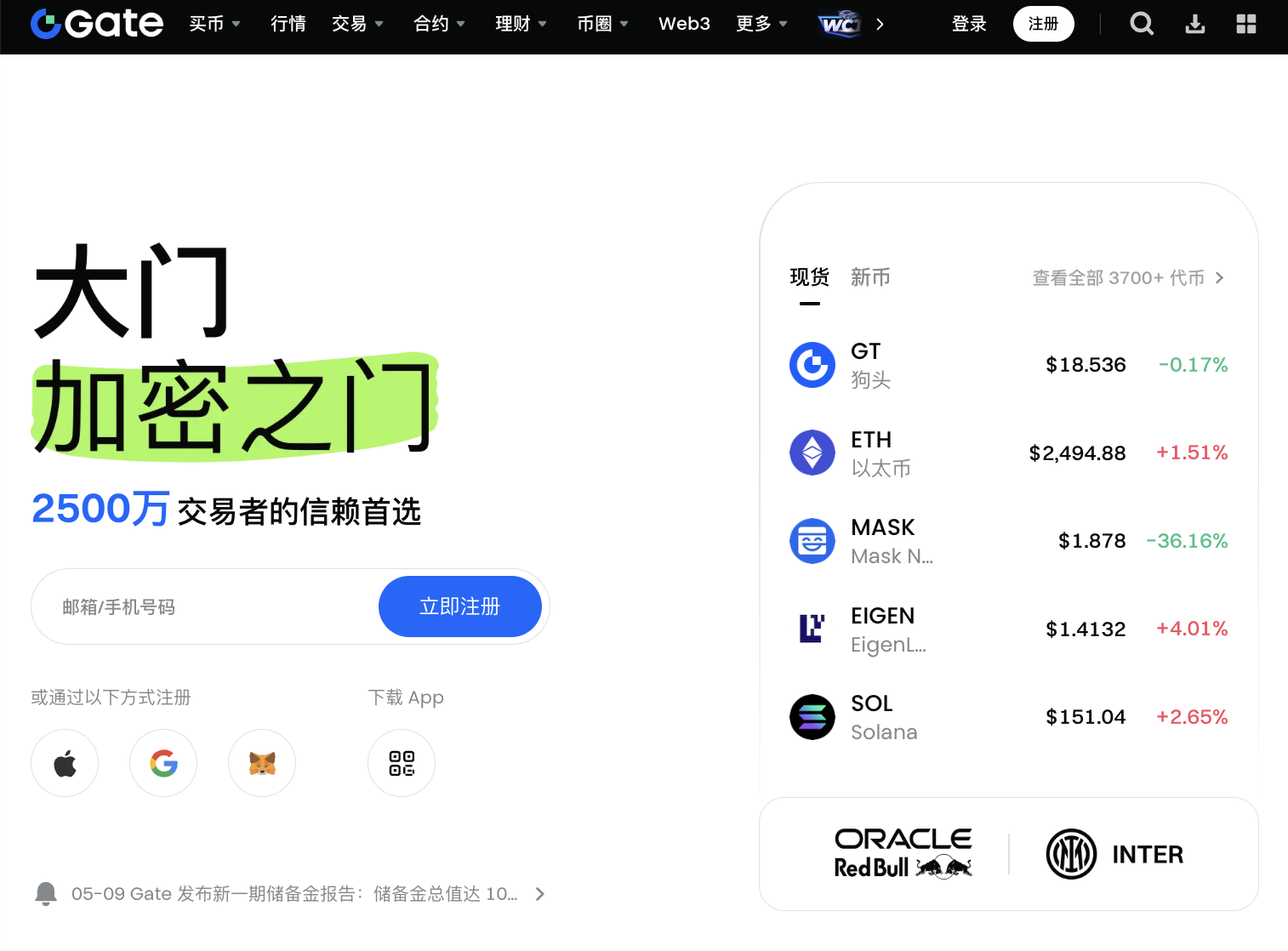Sign up with Google icon
Viewport: 1288px width, 951px height.
tap(163, 763)
